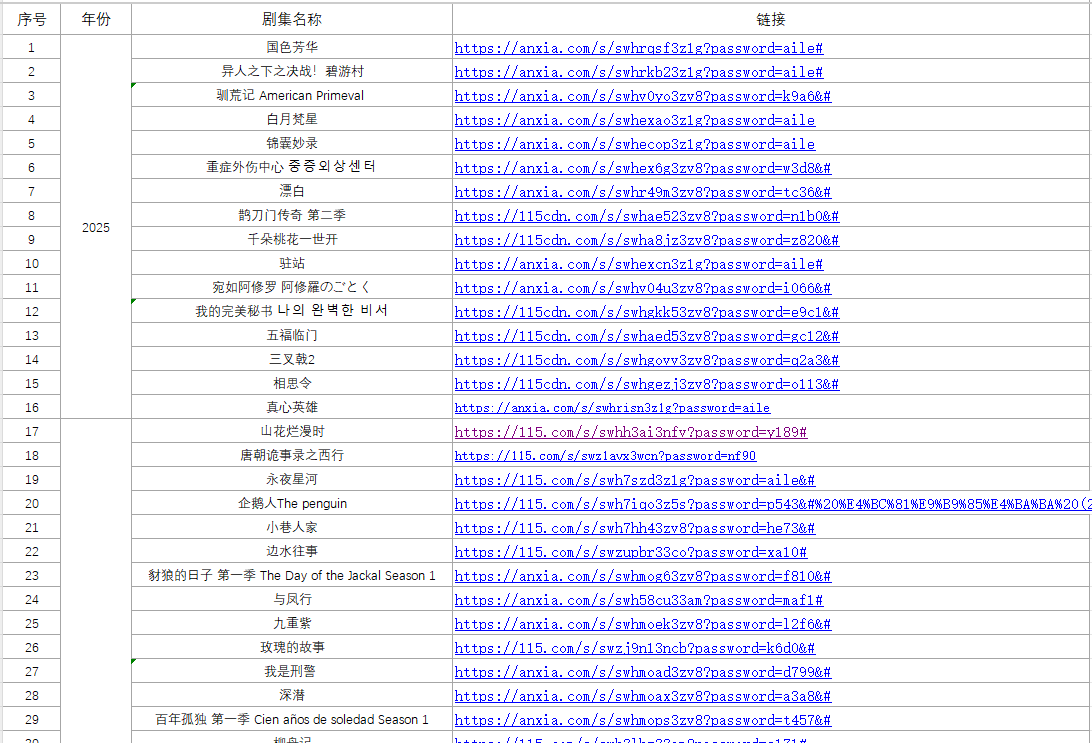Open the link for 永夜星河
This screenshot has width=1092, height=743.
click(x=634, y=480)
